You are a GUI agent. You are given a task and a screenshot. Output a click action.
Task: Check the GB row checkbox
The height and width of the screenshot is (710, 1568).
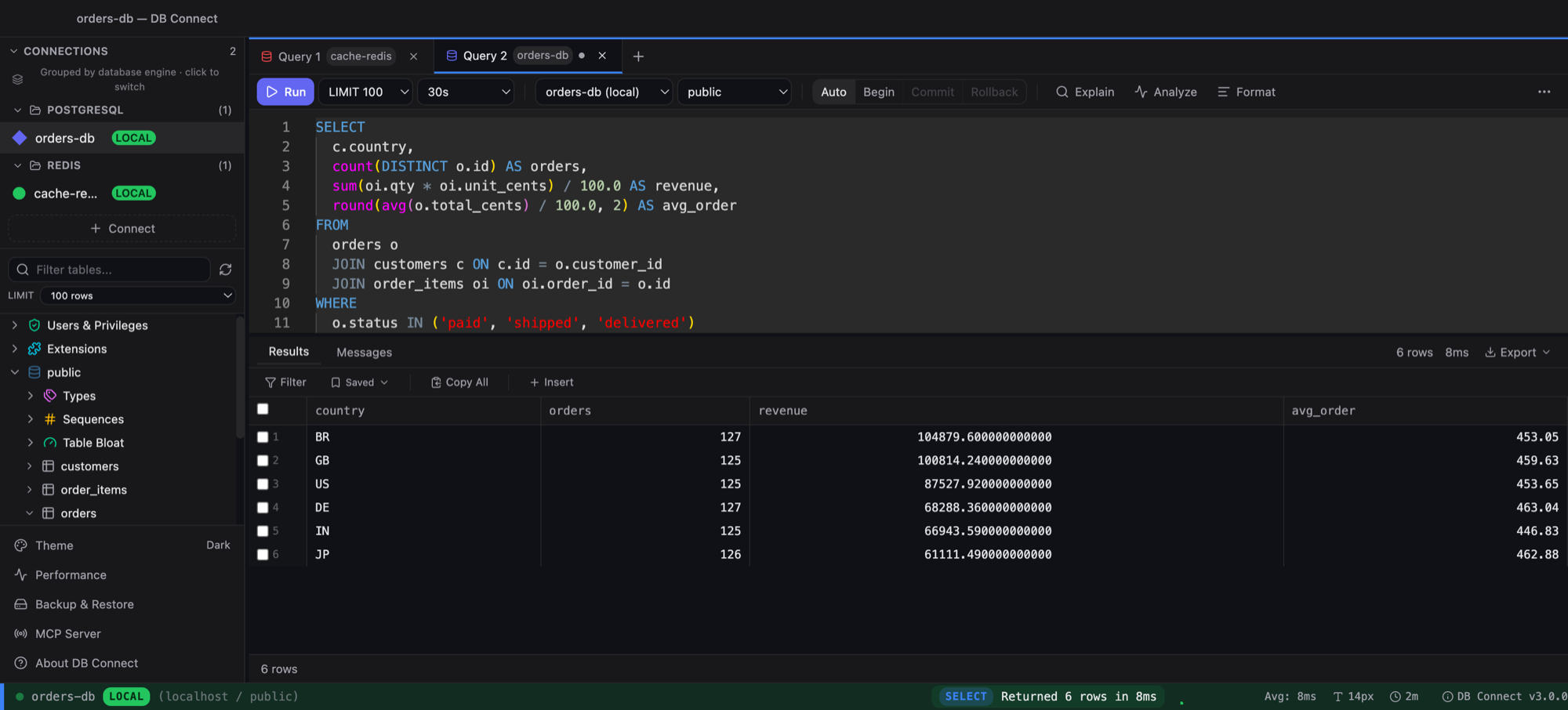click(x=263, y=461)
